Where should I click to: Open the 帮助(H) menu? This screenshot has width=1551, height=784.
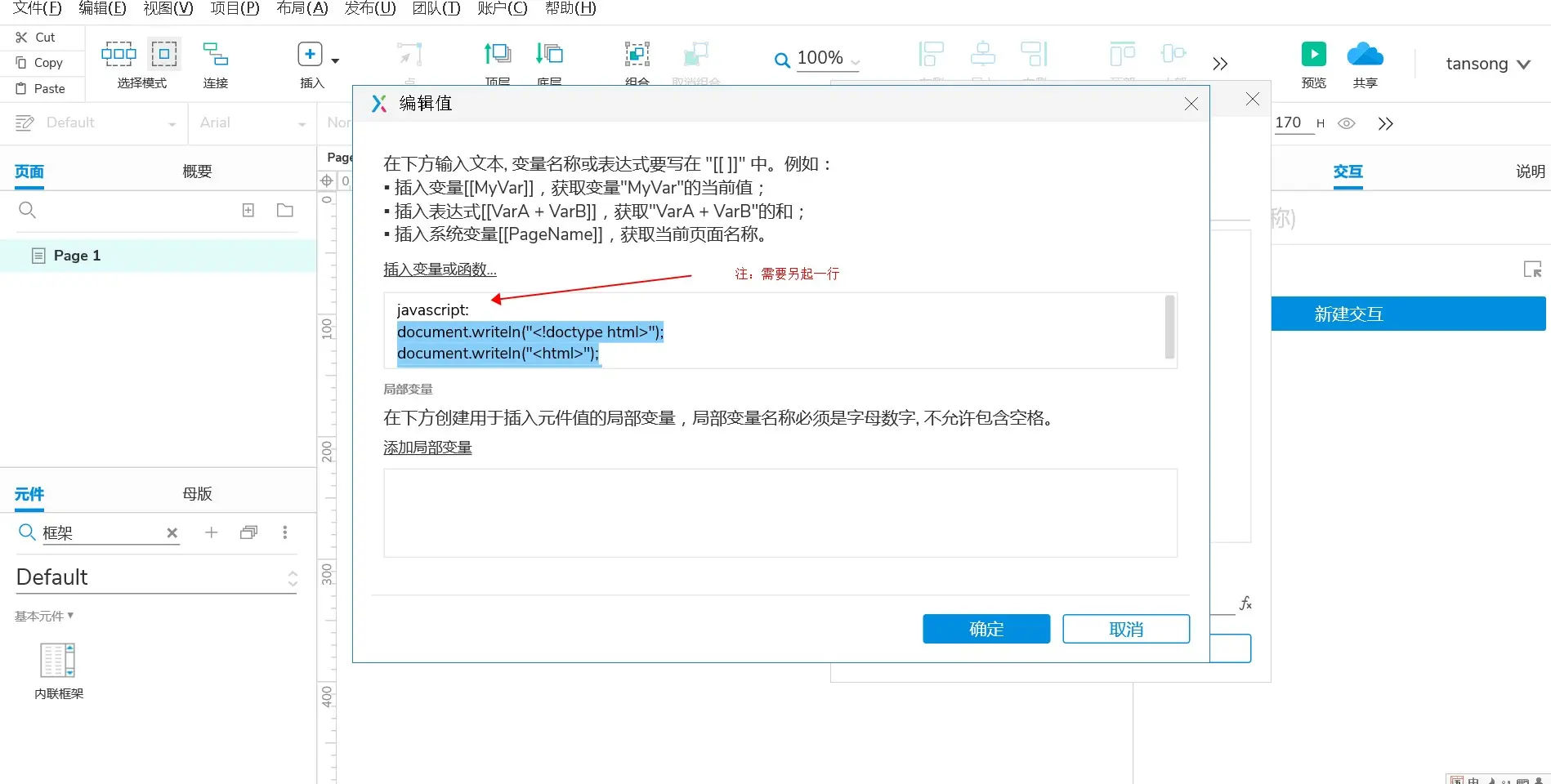570,8
